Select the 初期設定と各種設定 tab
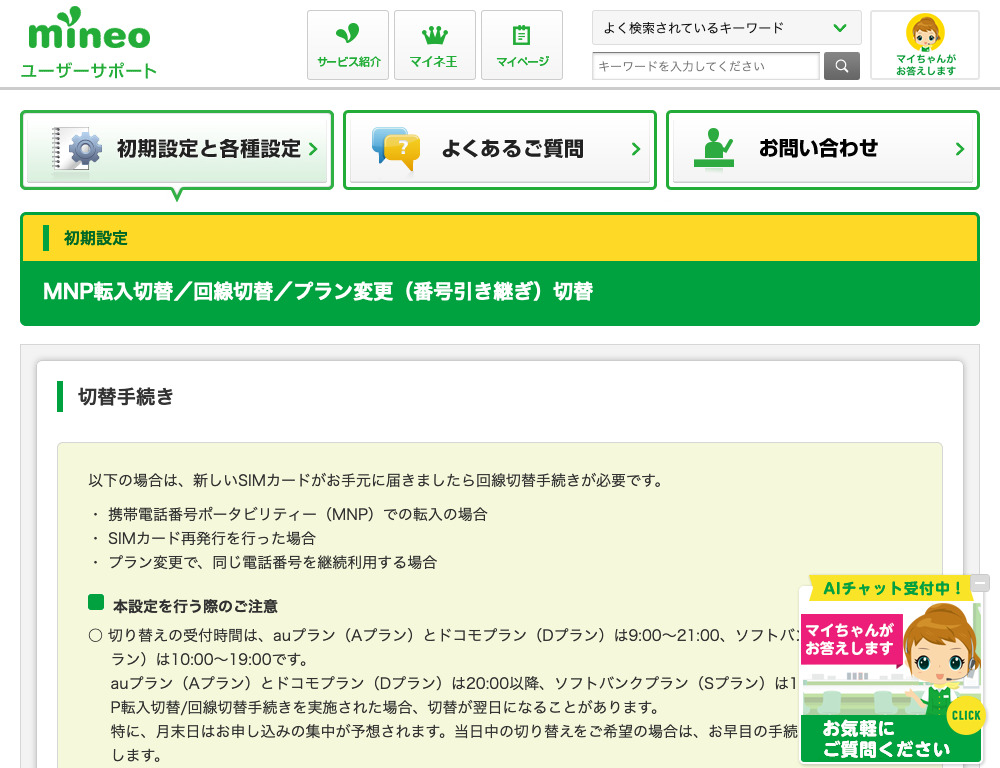 [208, 150]
